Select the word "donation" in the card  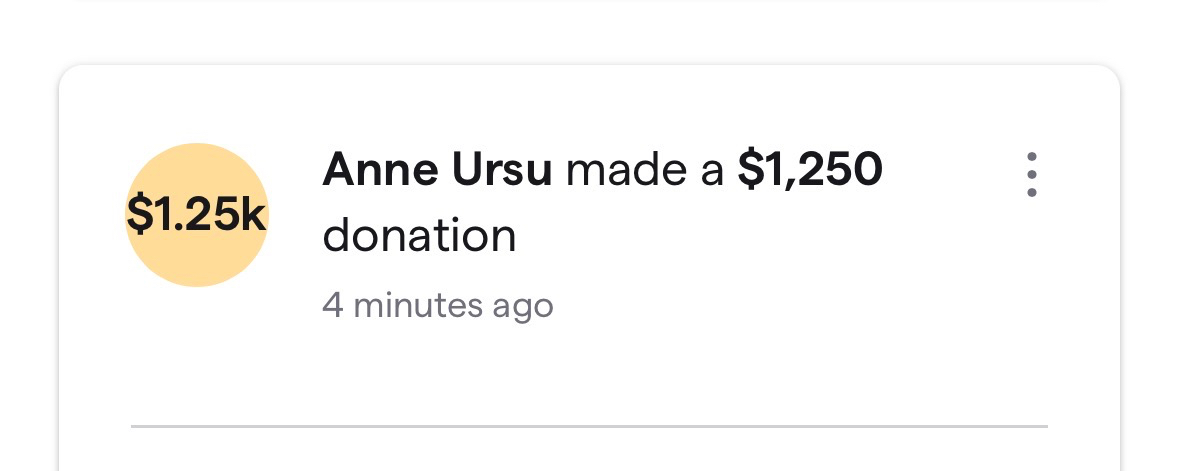pyautogui.click(x=419, y=237)
